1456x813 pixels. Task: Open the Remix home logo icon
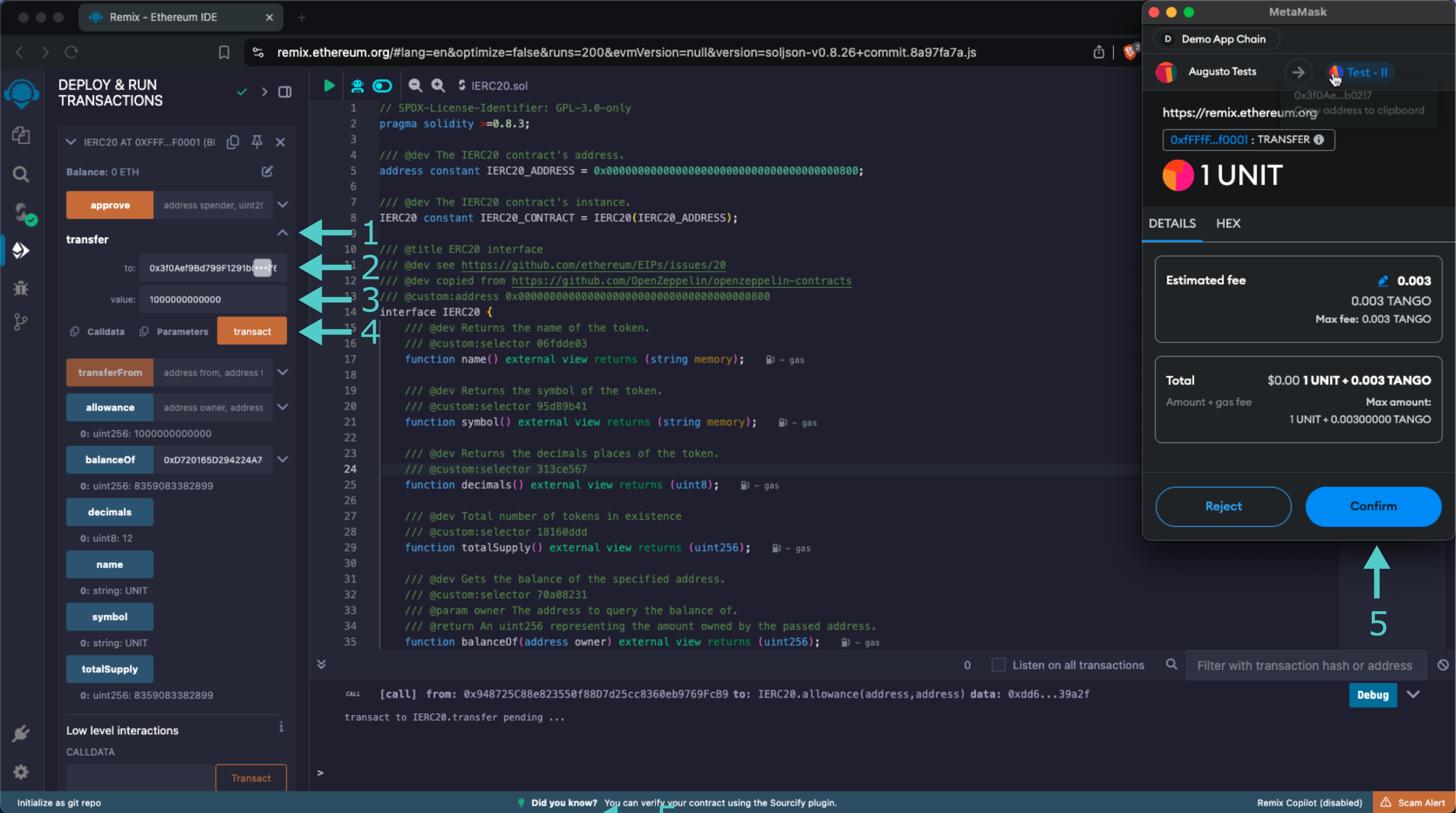22,93
